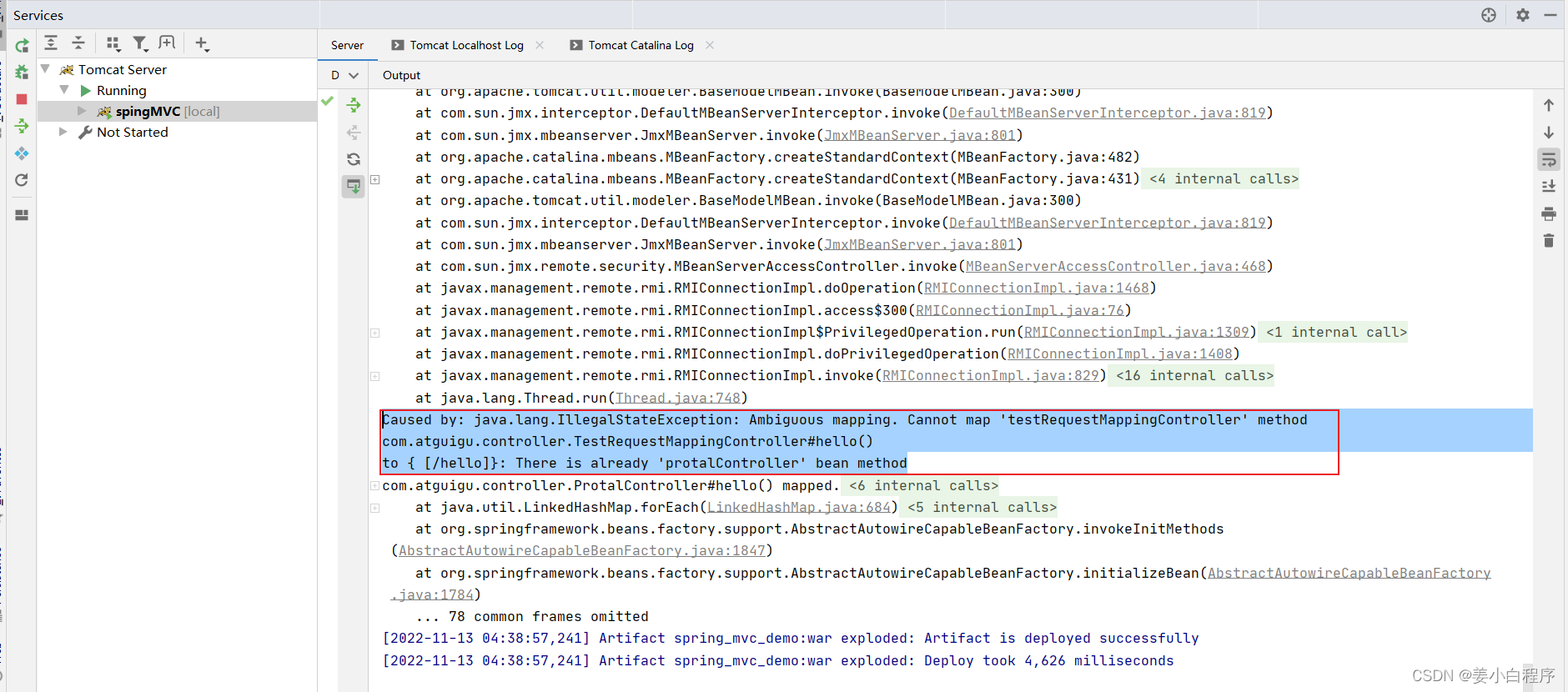The image size is (1568, 692).
Task: Click the Output column label
Action: [401, 75]
